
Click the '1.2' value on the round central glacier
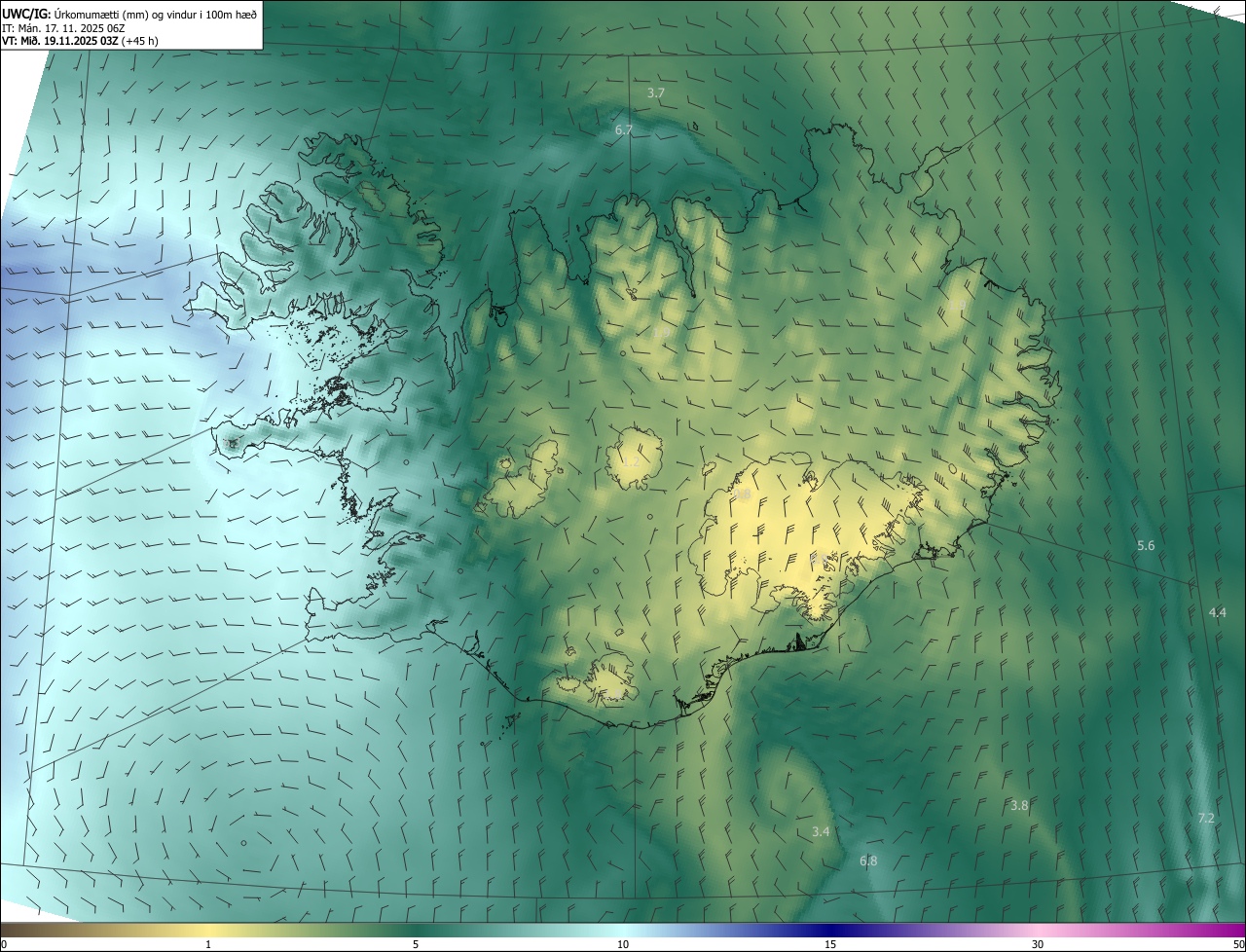(630, 460)
